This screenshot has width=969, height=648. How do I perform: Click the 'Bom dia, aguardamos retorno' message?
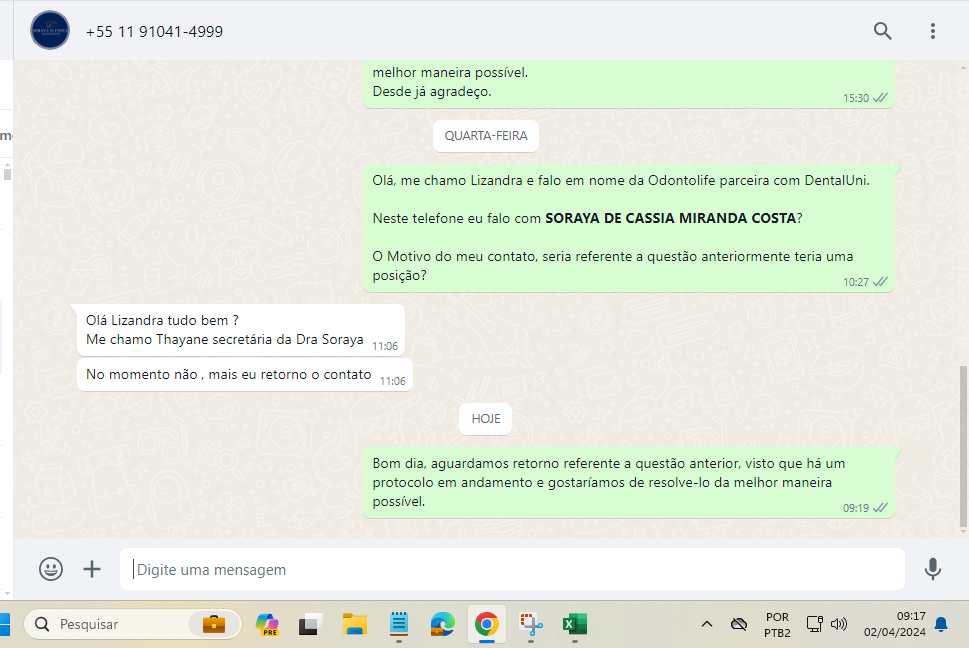pos(629,482)
